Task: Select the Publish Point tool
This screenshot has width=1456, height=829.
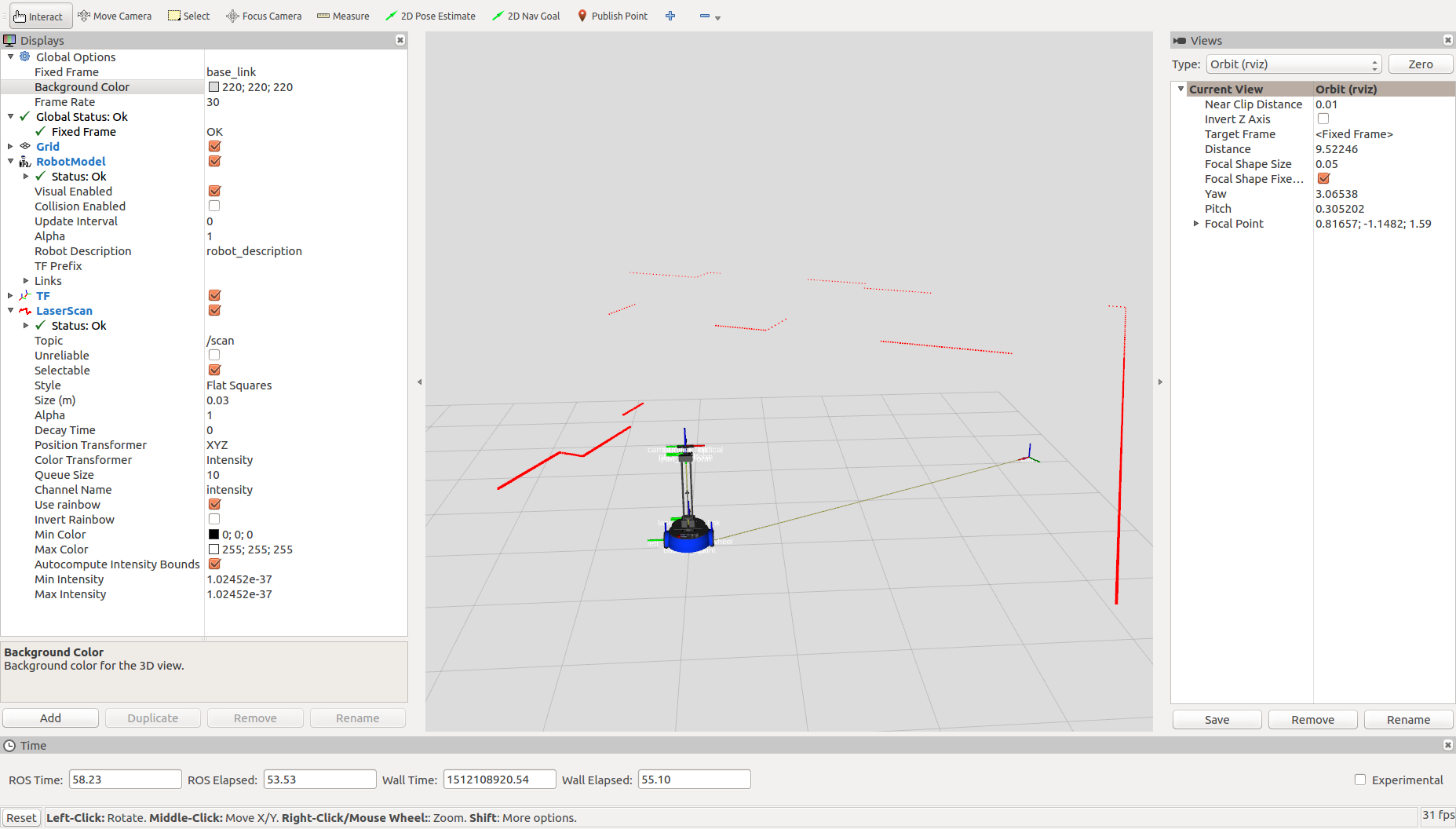Action: click(612, 16)
